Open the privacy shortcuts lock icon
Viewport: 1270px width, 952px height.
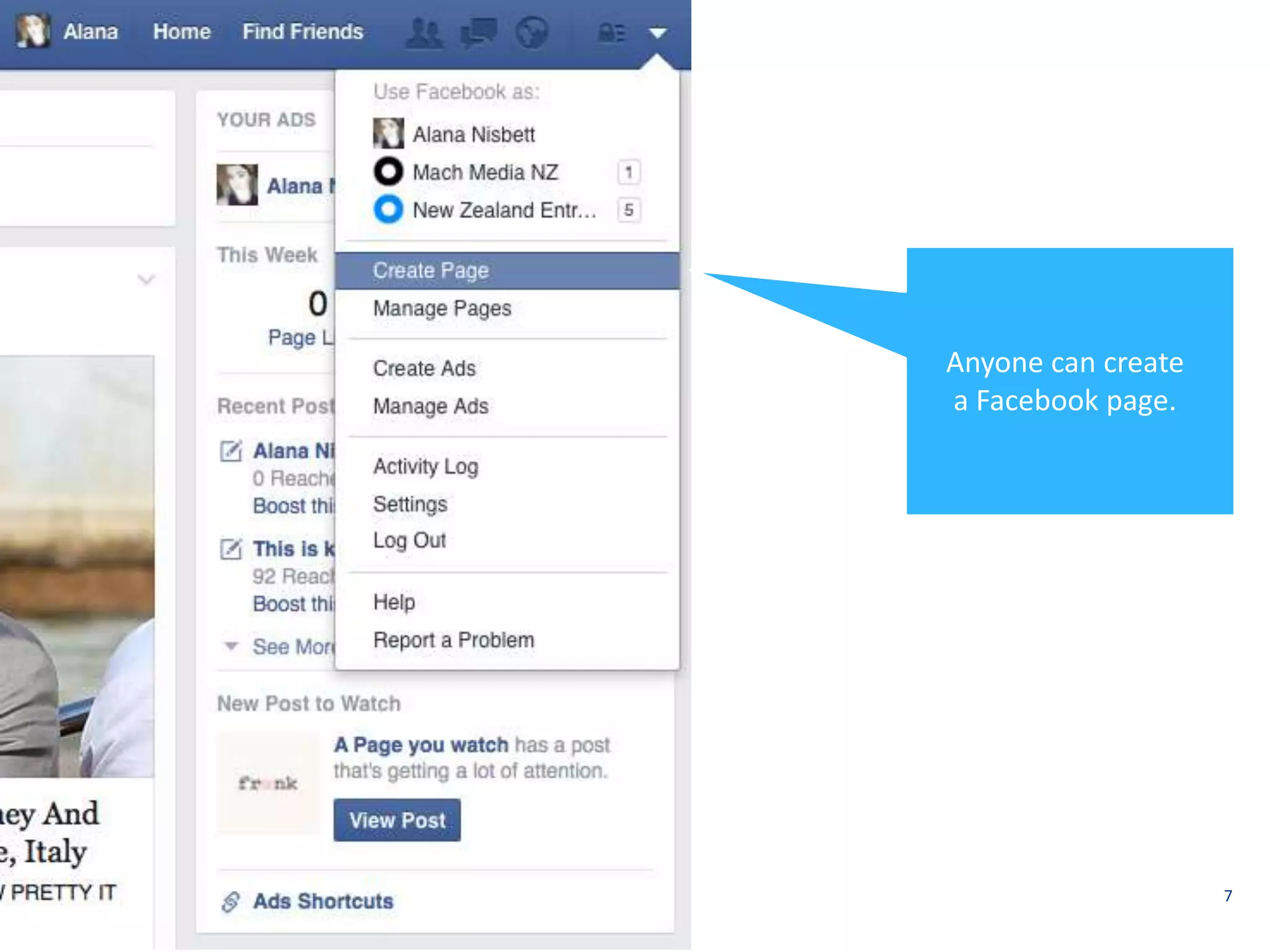tap(611, 32)
